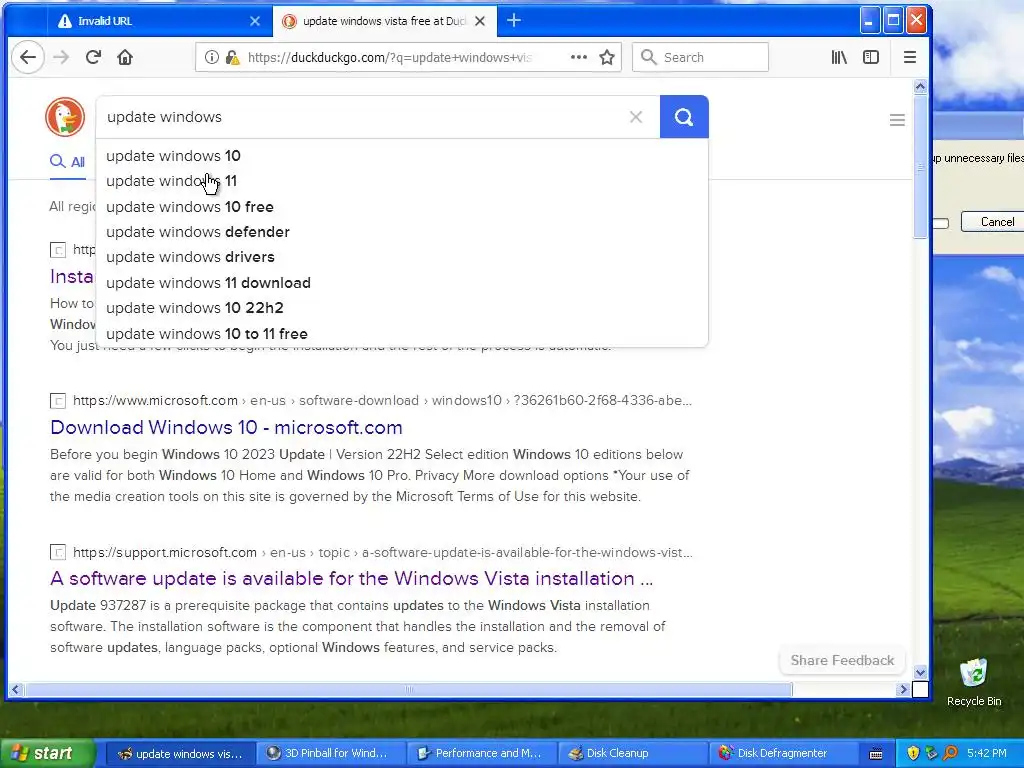Switch to Disk Cleanup taskbar button
This screenshot has height=768, width=1024.
coord(633,754)
